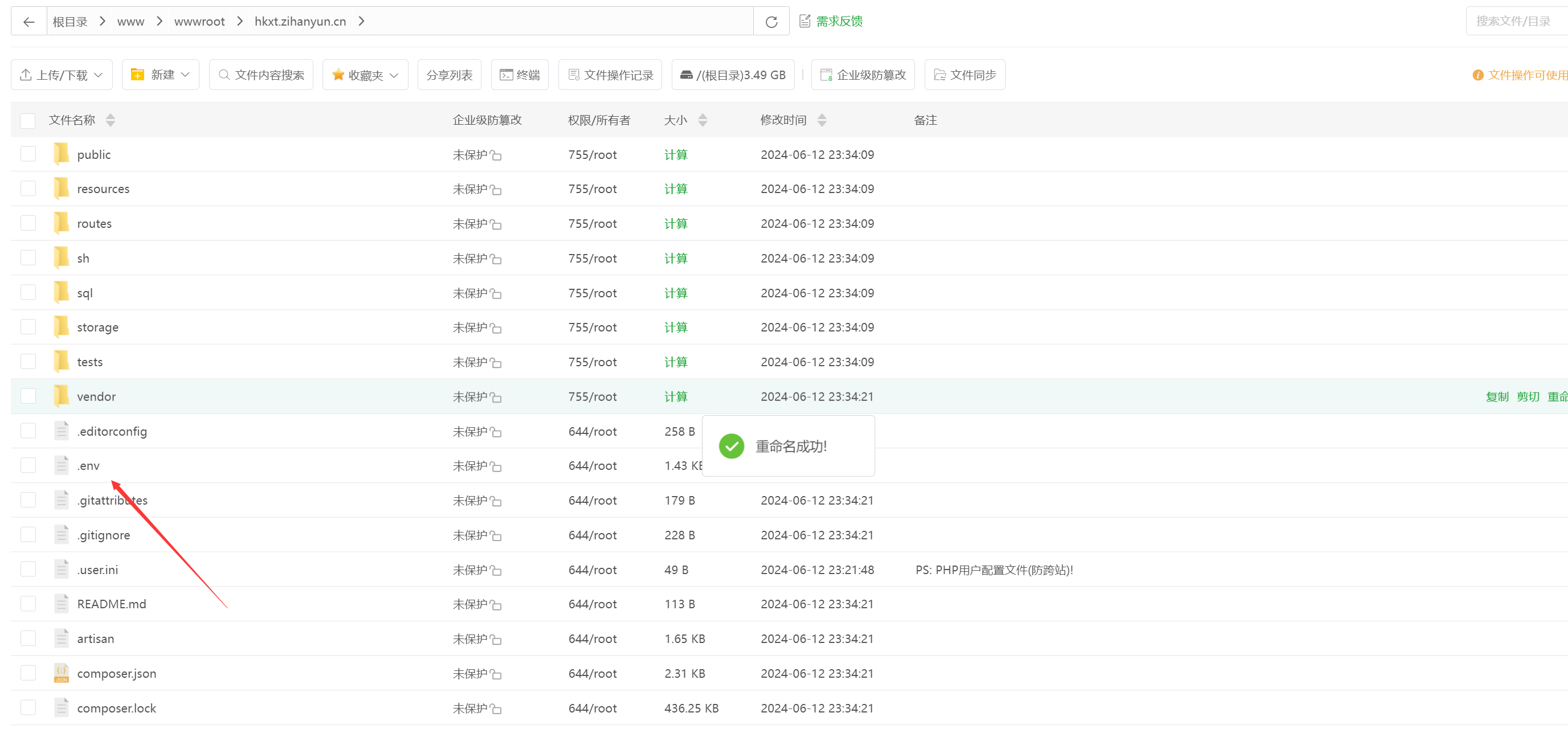The height and width of the screenshot is (729, 1568).
Task: Click 计算 size link for public folder
Action: tap(676, 154)
